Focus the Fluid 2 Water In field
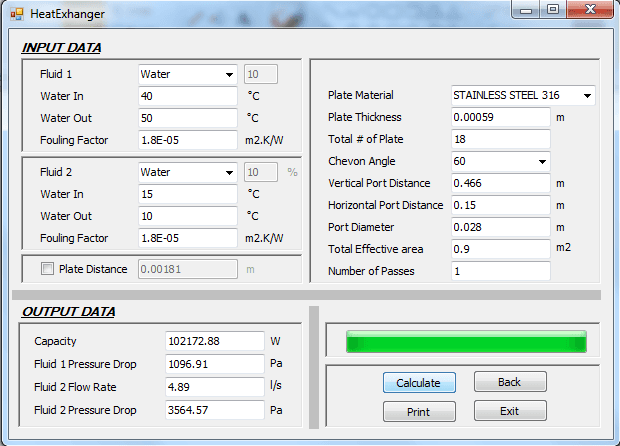620x446 pixels. 188,194
